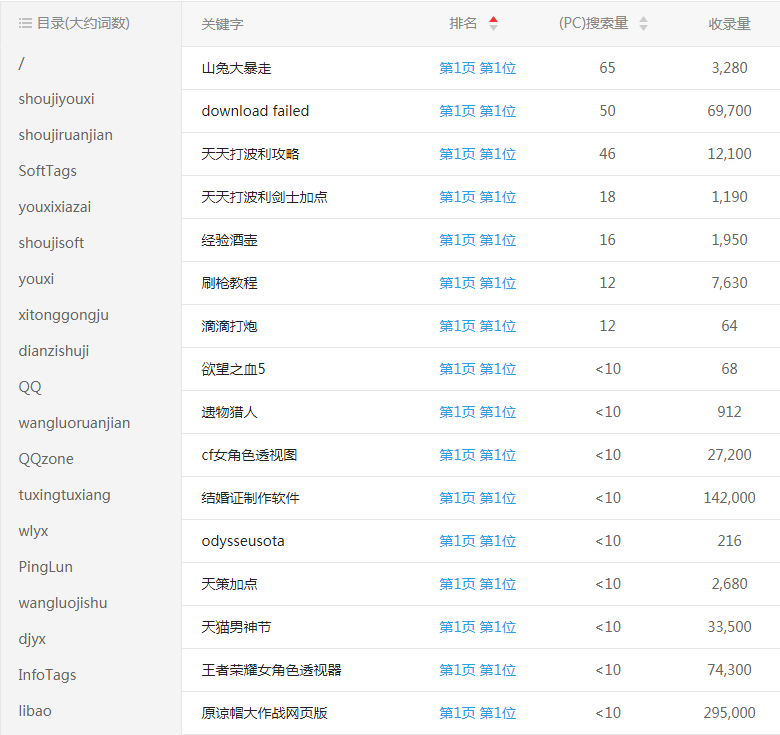Select the wangluoruanjian directory
This screenshot has width=780, height=735.
pos(74,423)
